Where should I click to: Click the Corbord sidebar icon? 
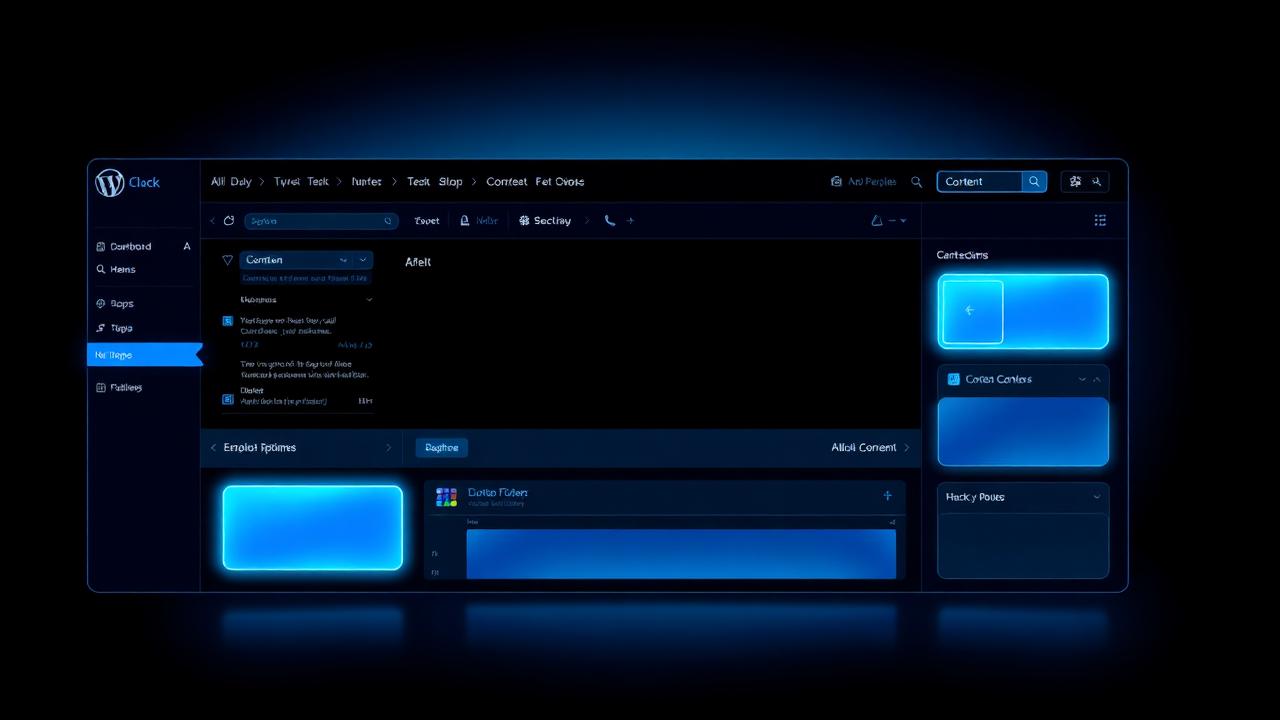tap(100, 246)
